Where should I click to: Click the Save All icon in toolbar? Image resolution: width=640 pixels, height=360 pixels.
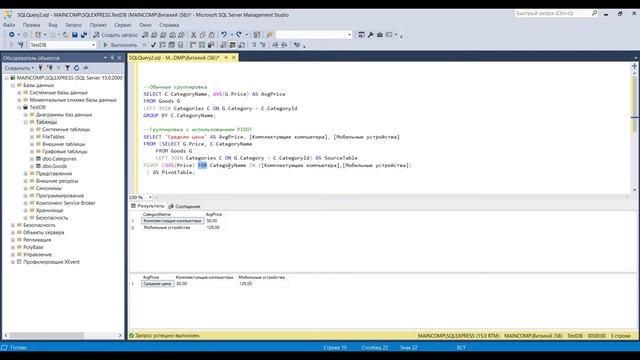(84, 35)
